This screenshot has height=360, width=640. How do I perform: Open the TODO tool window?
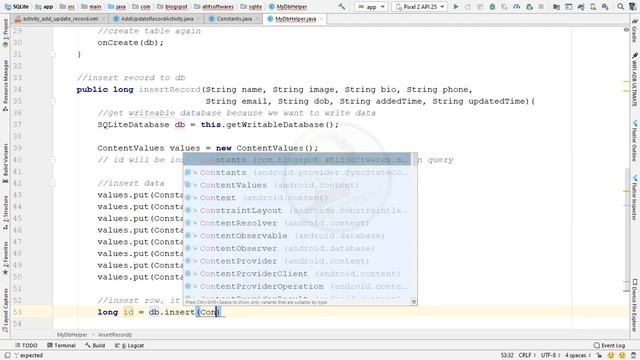26,345
